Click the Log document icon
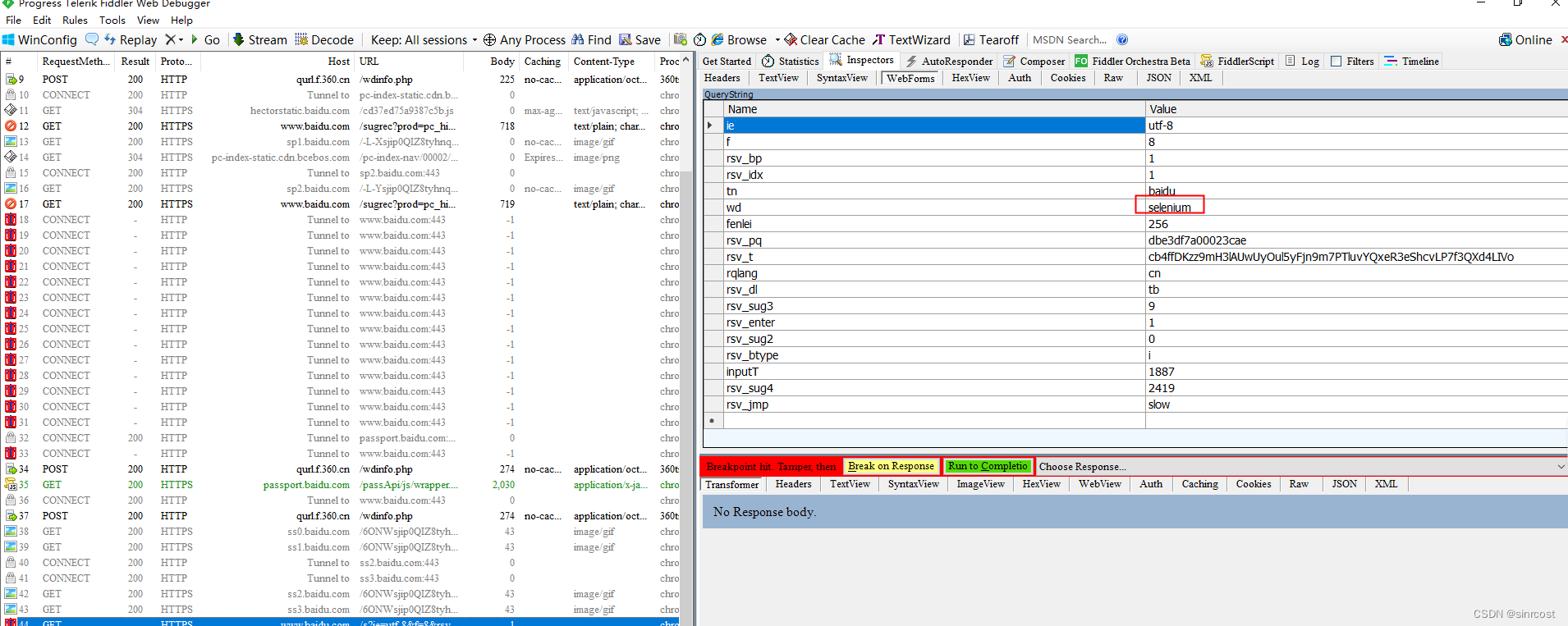The height and width of the screenshot is (626, 1568). click(x=1291, y=61)
